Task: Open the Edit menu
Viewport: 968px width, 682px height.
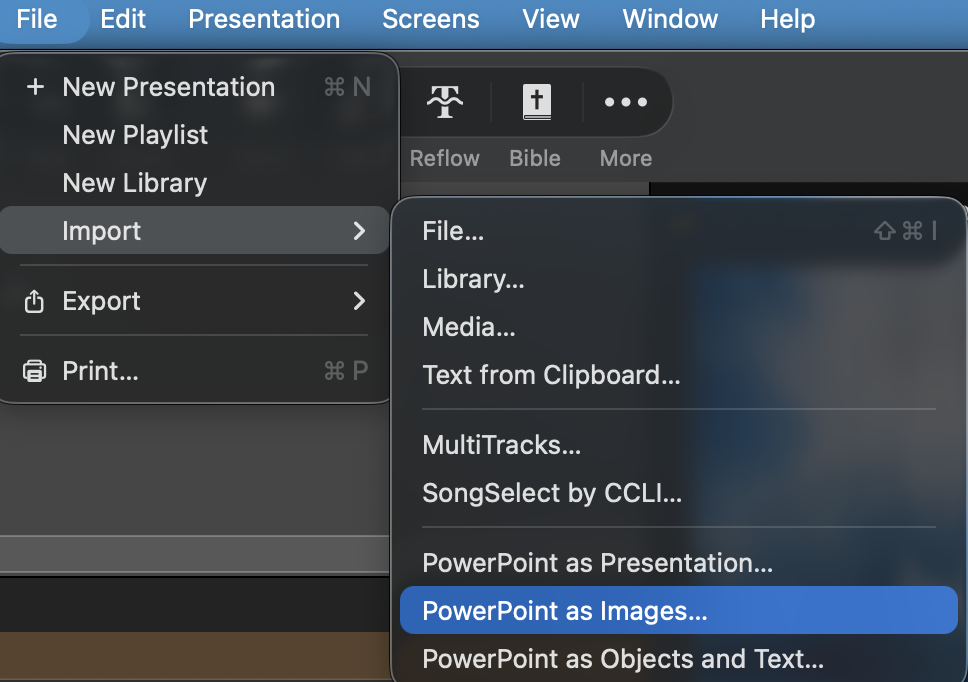Action: [124, 19]
